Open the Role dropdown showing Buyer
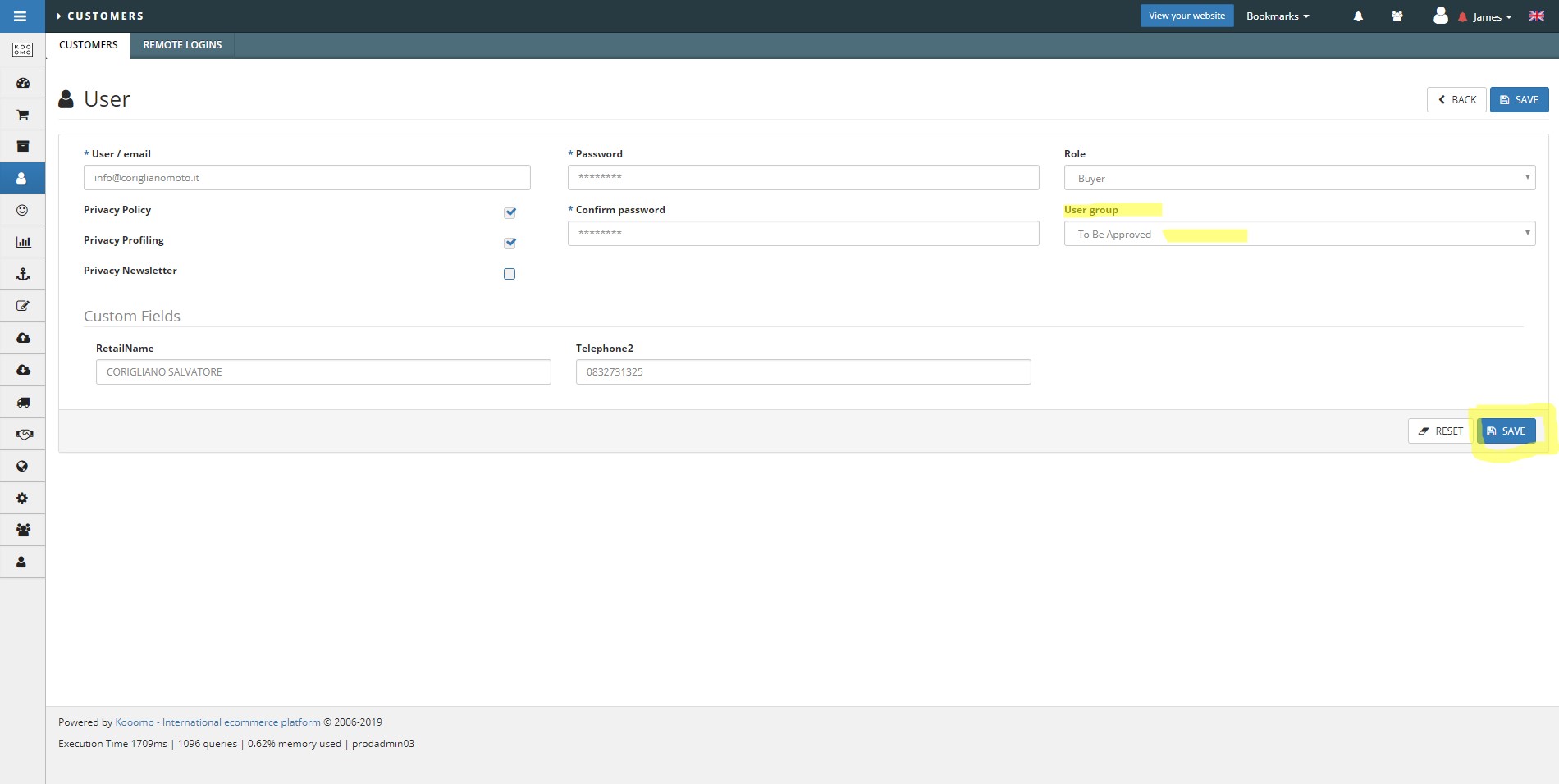This screenshot has width=1559, height=784. coord(1299,178)
